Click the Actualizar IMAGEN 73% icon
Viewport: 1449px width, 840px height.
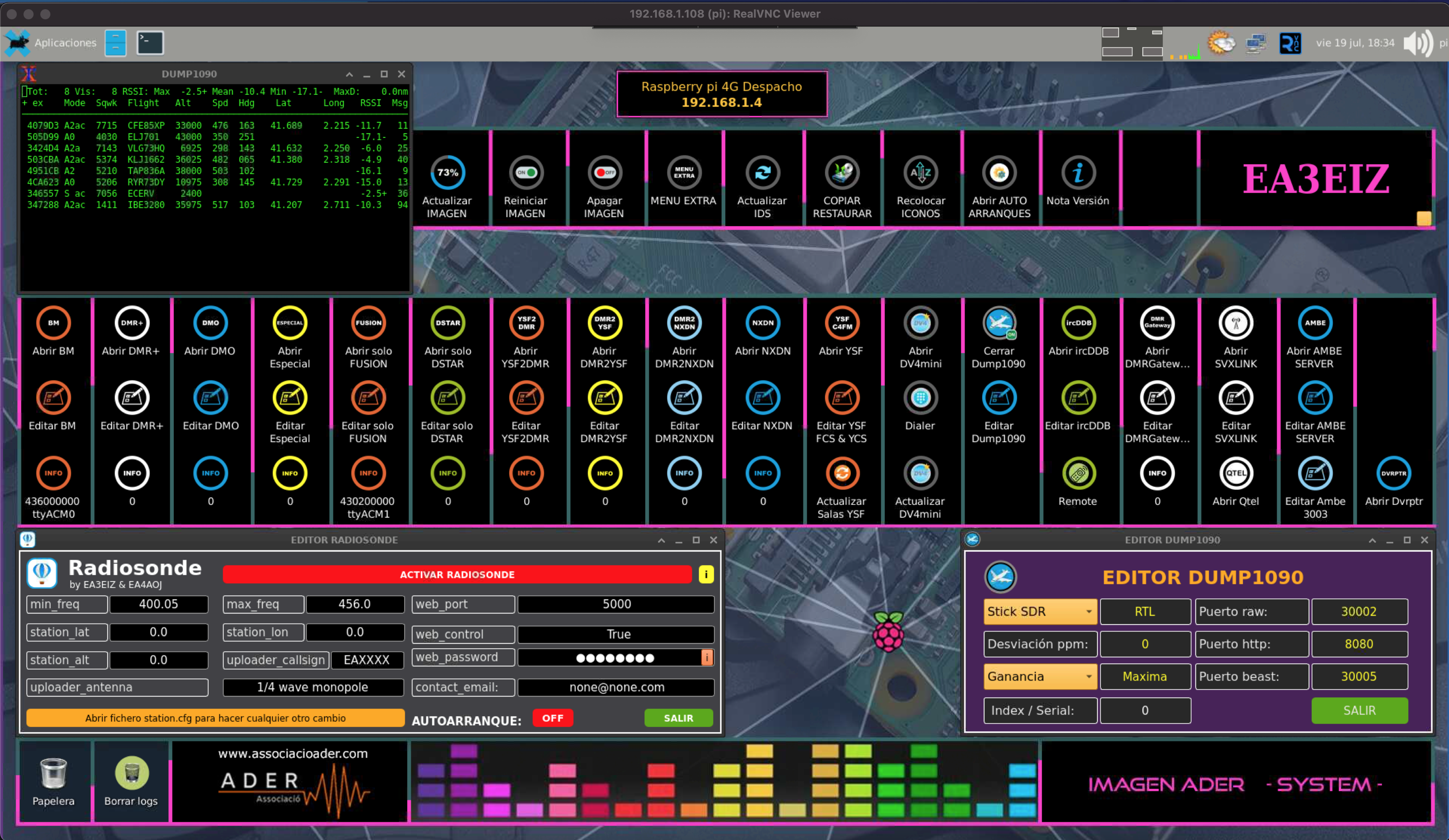click(447, 172)
